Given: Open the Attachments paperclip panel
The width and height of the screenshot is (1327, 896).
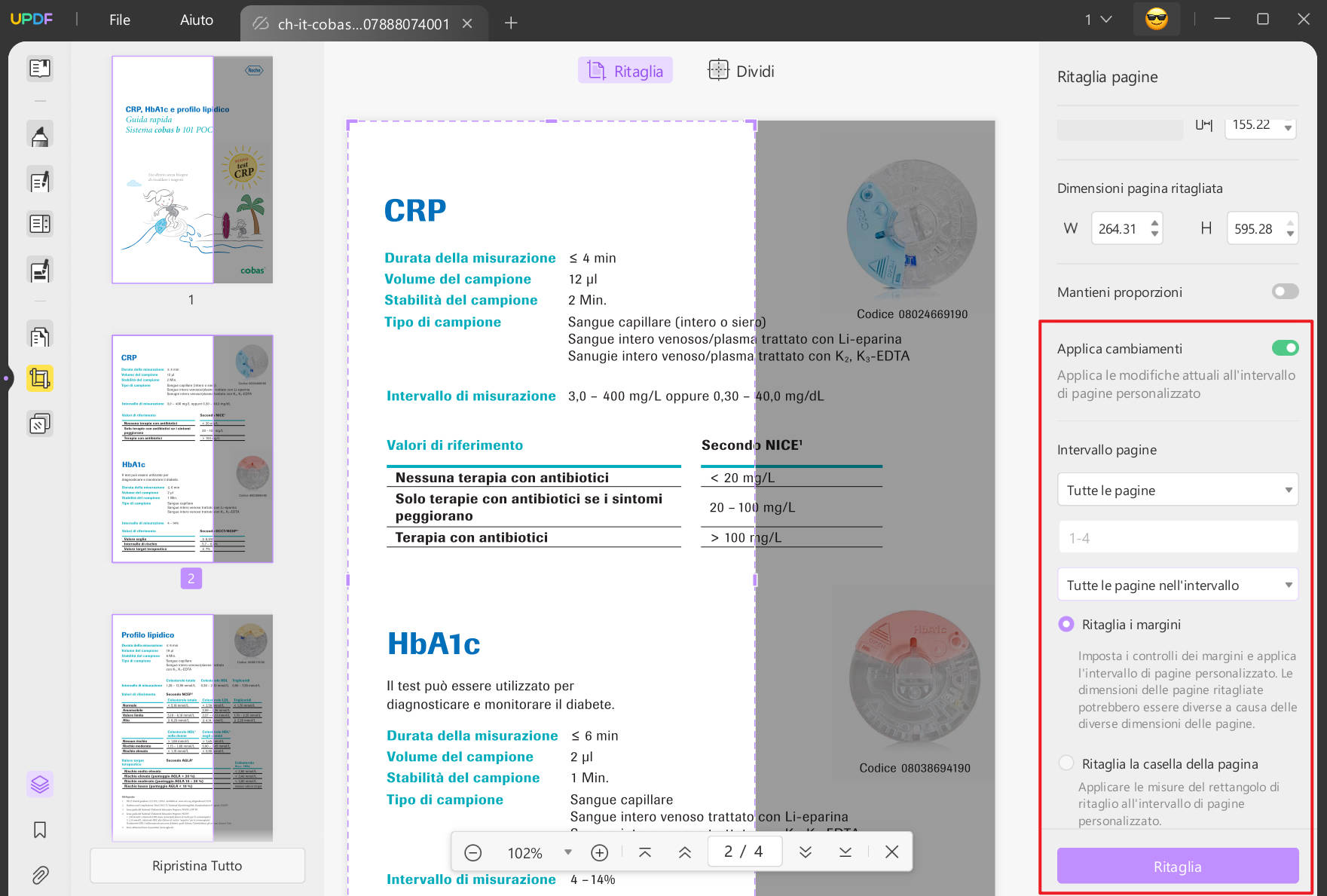Looking at the screenshot, I should pyautogui.click(x=39, y=875).
